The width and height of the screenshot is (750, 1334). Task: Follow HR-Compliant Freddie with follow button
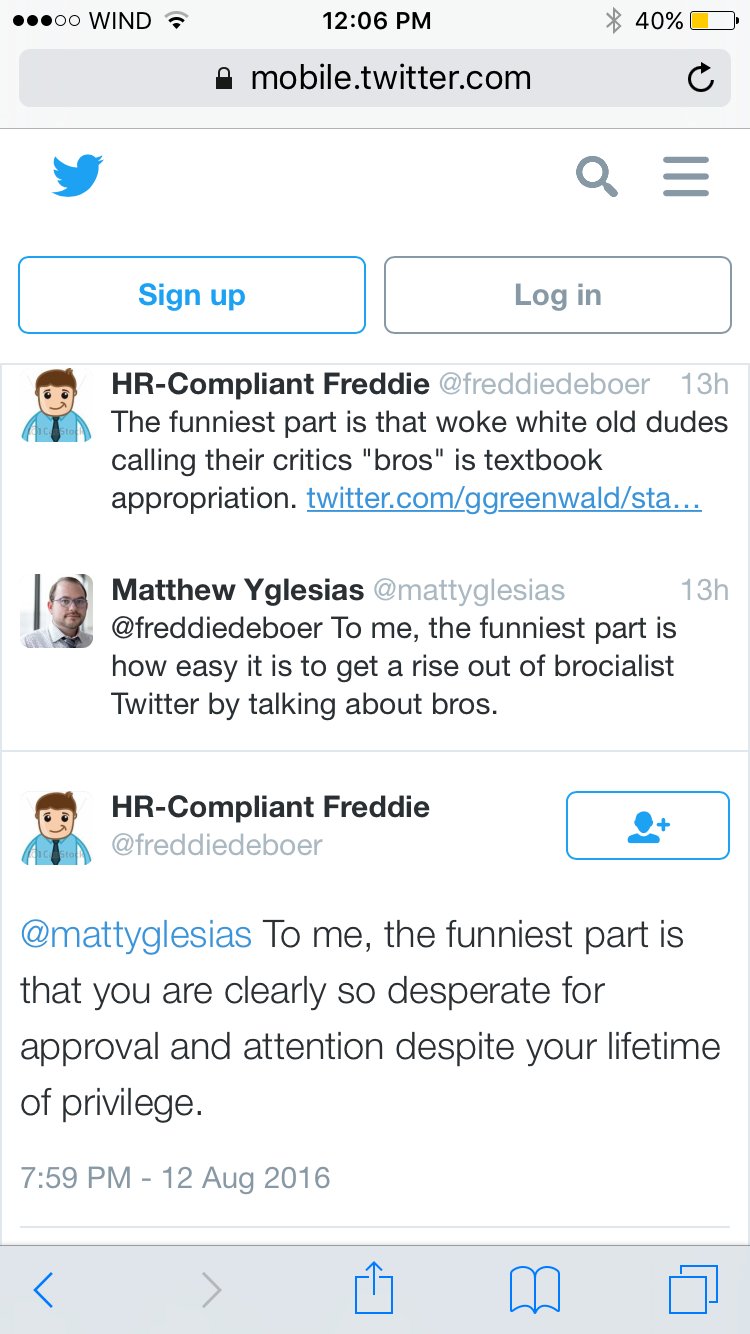647,825
